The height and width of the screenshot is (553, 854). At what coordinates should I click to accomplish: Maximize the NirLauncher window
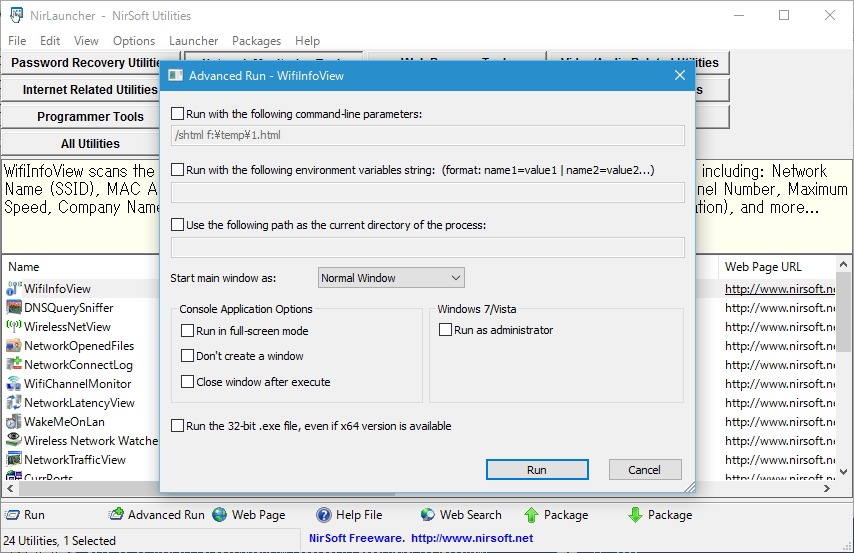click(x=784, y=15)
